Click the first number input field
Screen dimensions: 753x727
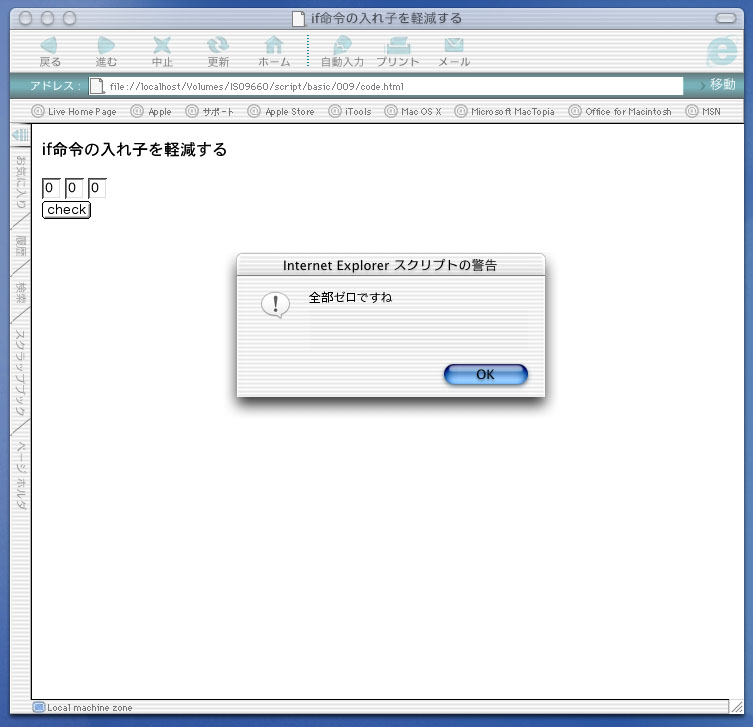[51, 188]
